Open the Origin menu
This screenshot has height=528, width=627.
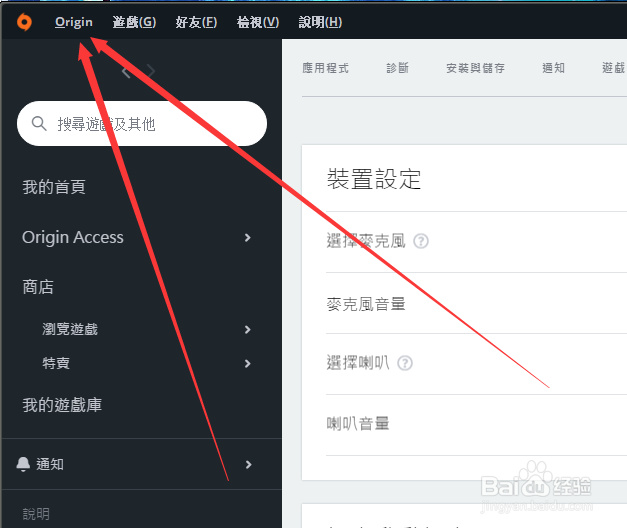coord(74,22)
